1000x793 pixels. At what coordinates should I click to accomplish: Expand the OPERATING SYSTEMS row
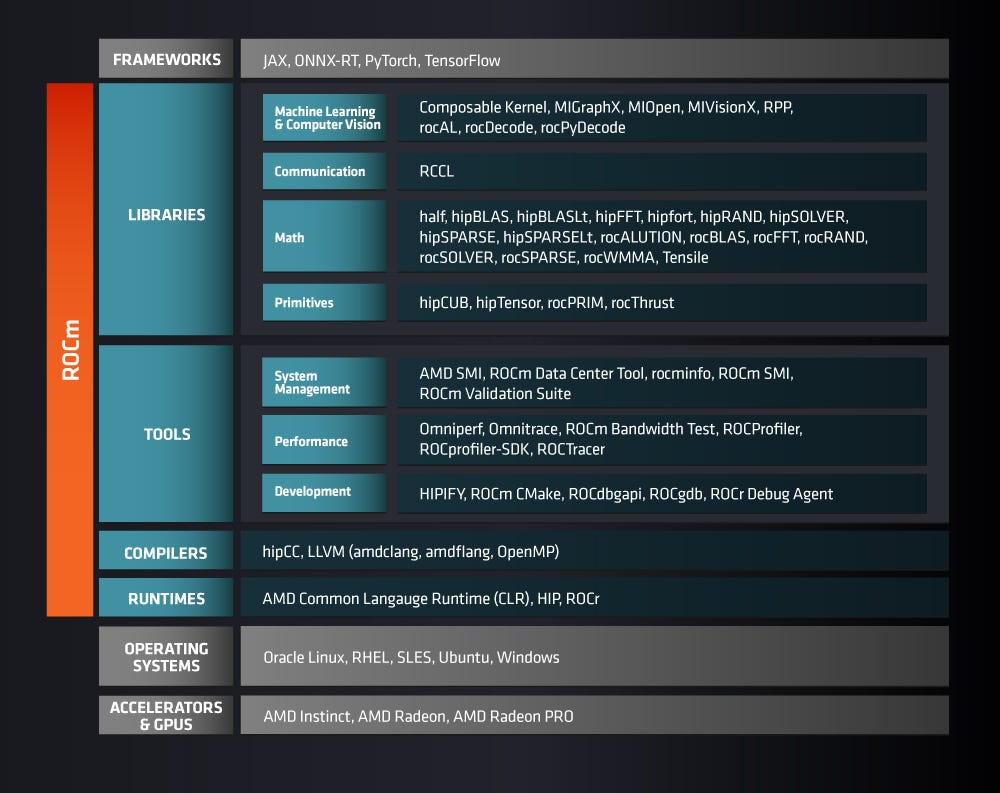[x=165, y=656]
